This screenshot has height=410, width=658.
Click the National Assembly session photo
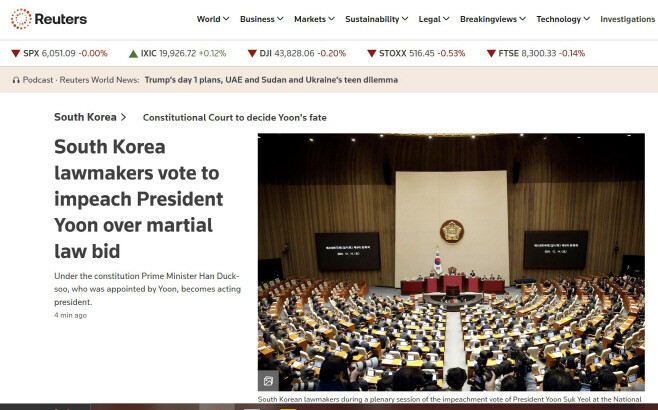450,260
